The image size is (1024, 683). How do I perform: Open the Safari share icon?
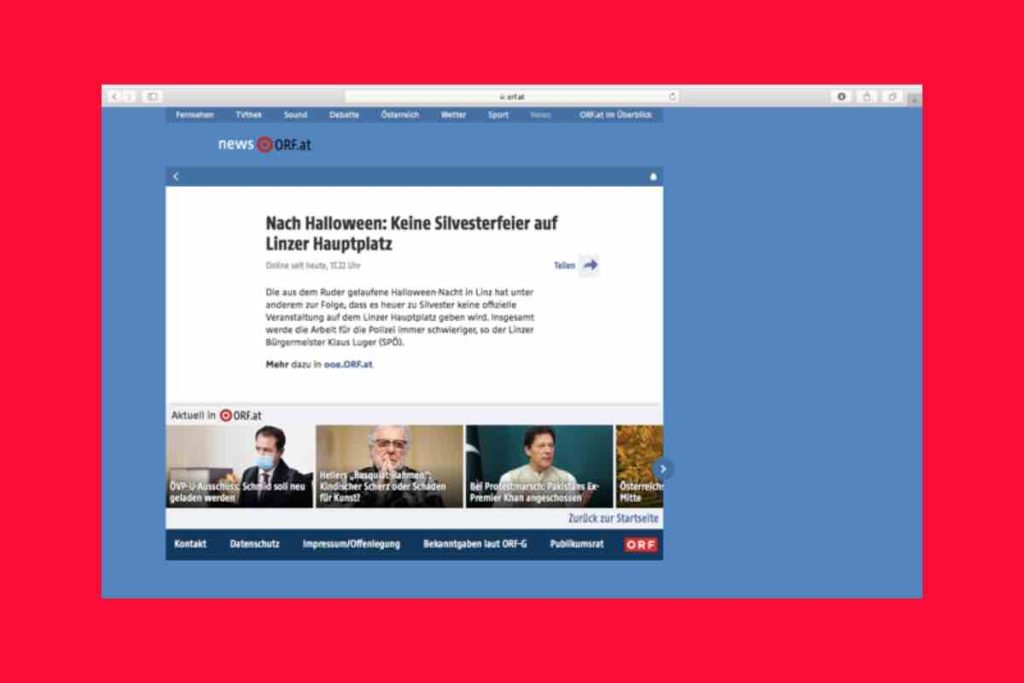866,97
